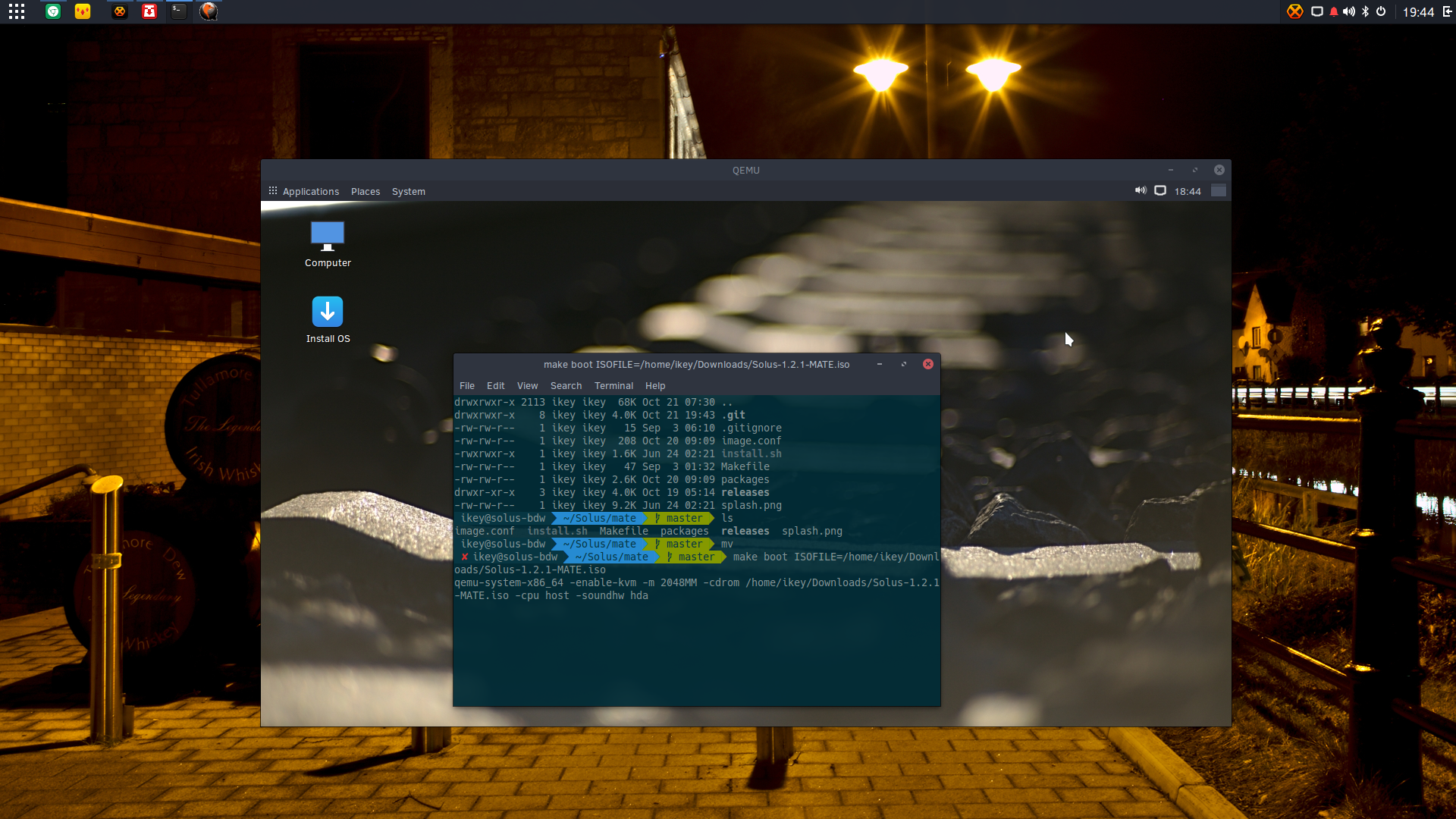Click the 'mv' command in terminal prompt
This screenshot has height=819, width=1456.
(727, 544)
